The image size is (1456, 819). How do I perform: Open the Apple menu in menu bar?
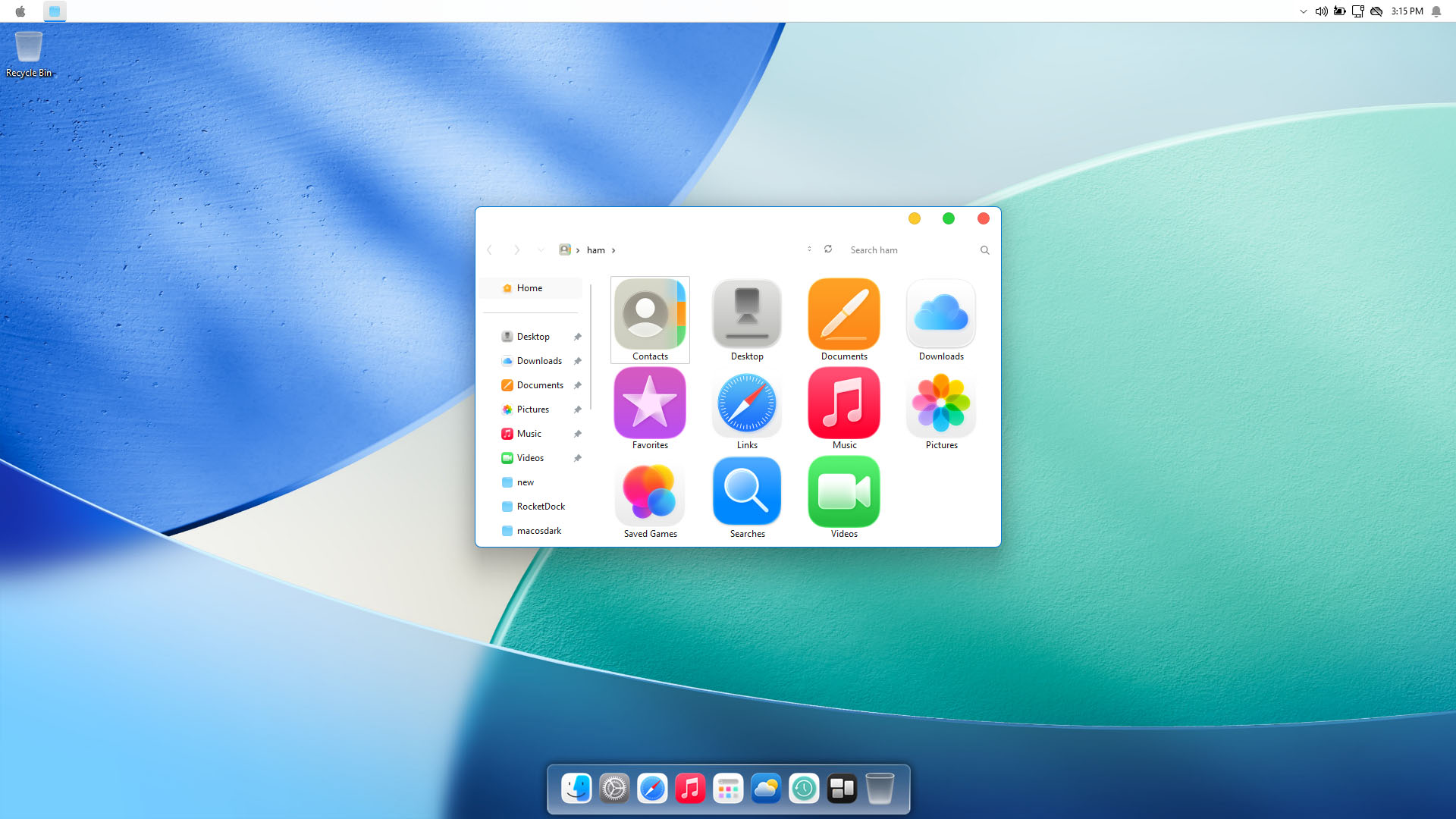tap(20, 11)
